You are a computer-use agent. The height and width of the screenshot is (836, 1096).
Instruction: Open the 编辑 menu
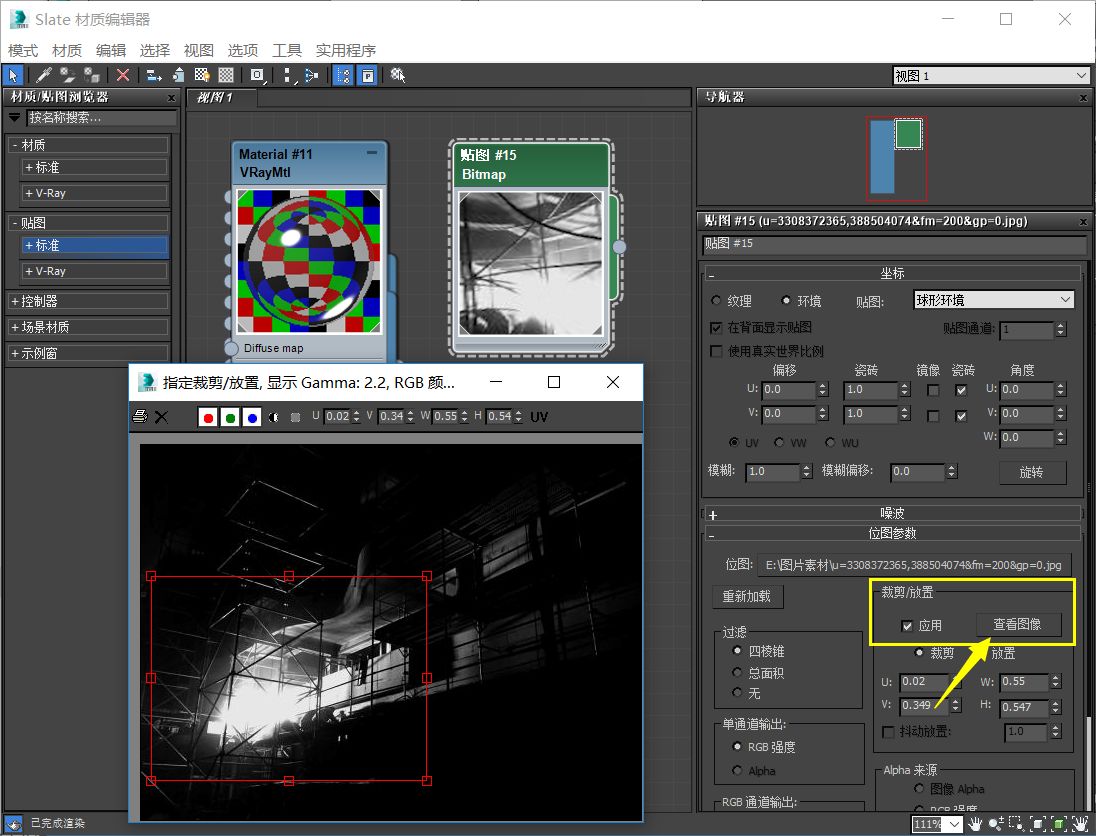point(111,50)
